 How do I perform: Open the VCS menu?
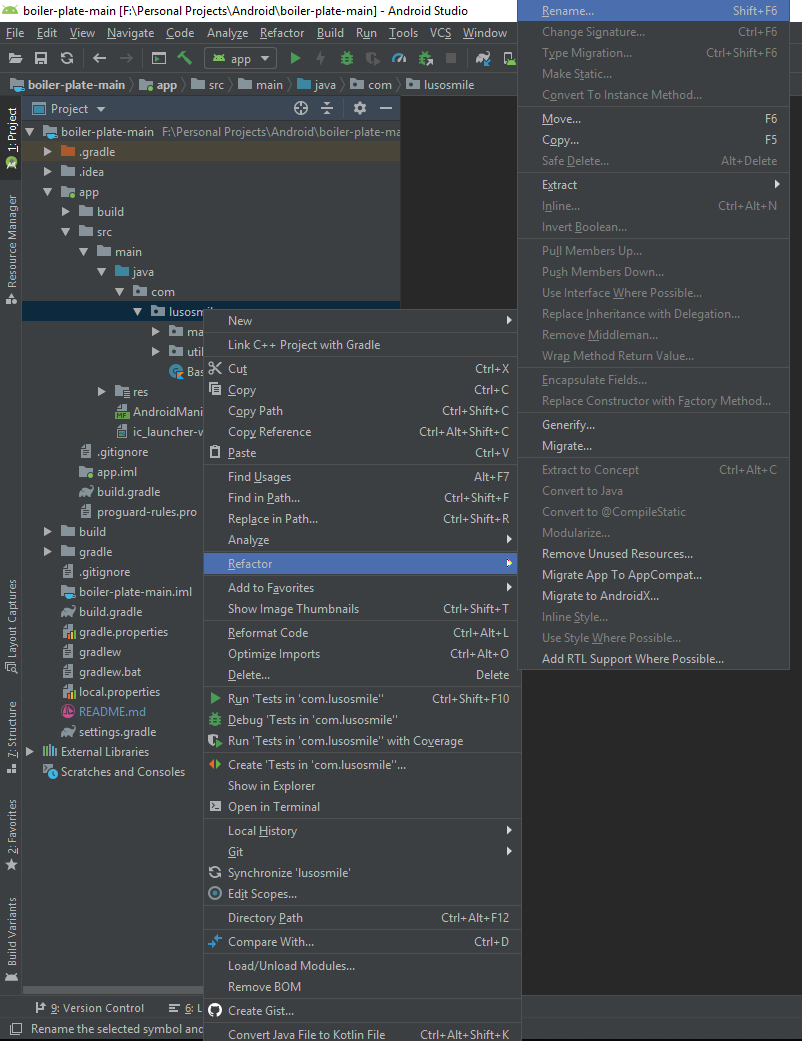point(440,33)
